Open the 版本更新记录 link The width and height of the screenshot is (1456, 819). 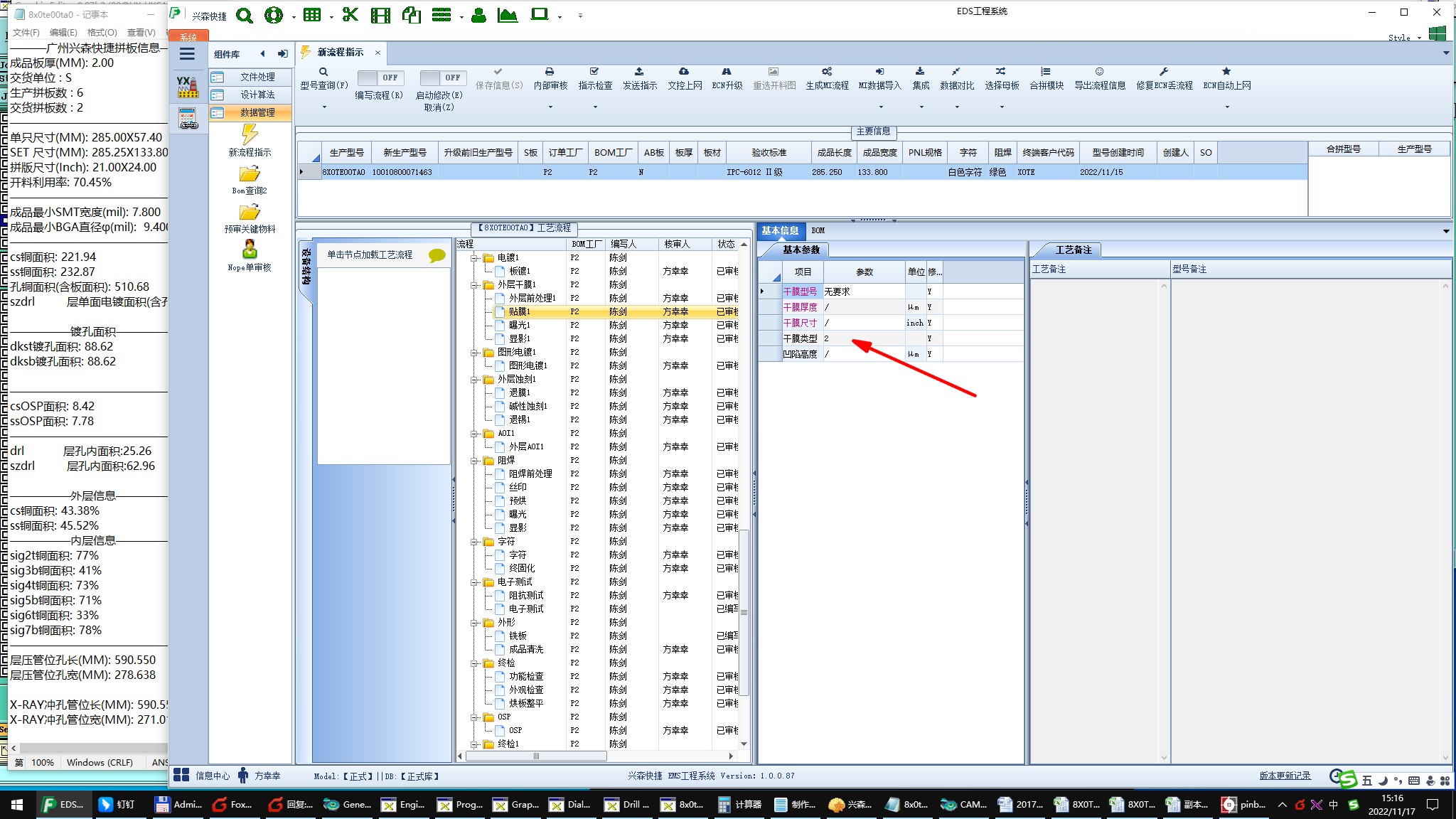tap(1285, 776)
